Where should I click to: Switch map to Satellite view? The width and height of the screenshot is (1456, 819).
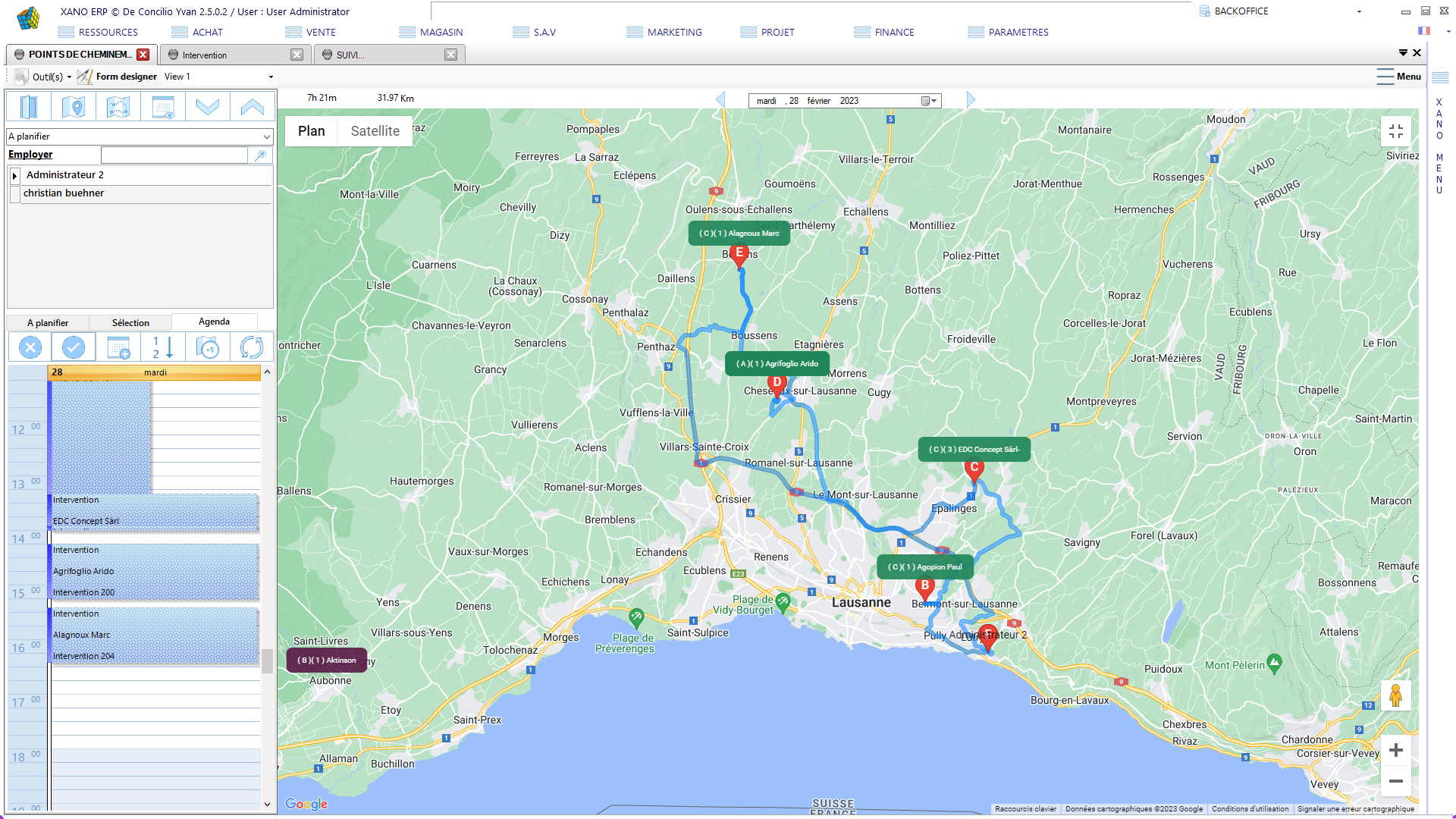tap(375, 131)
